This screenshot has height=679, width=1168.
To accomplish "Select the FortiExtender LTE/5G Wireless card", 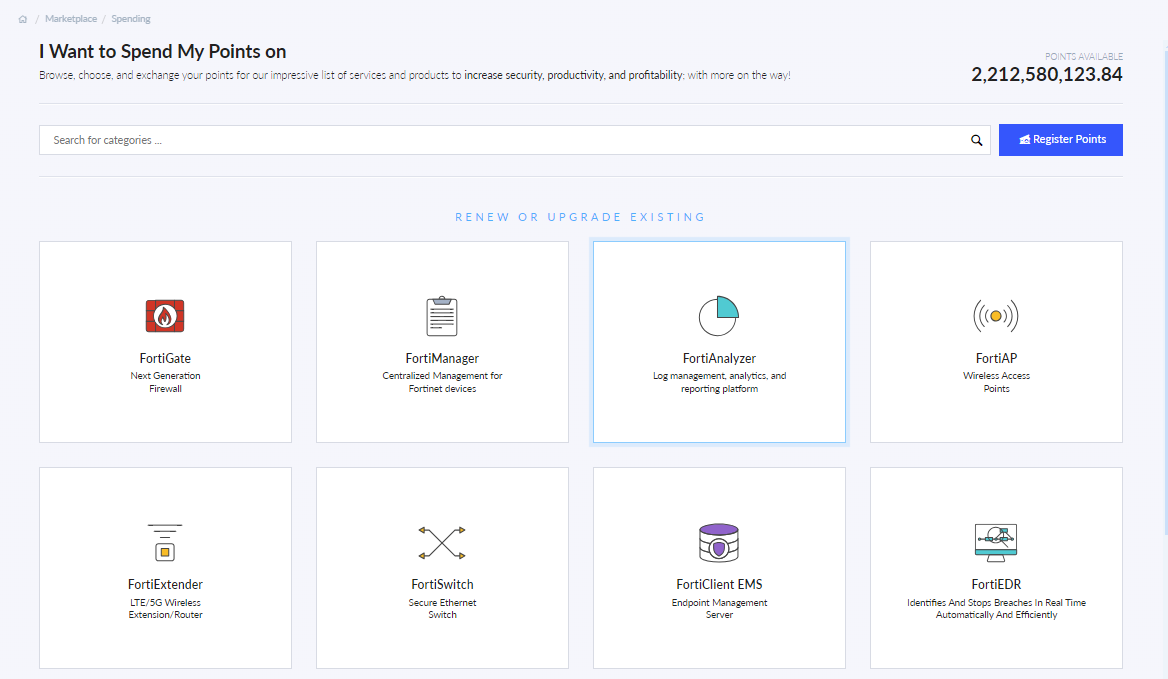I will pos(165,567).
